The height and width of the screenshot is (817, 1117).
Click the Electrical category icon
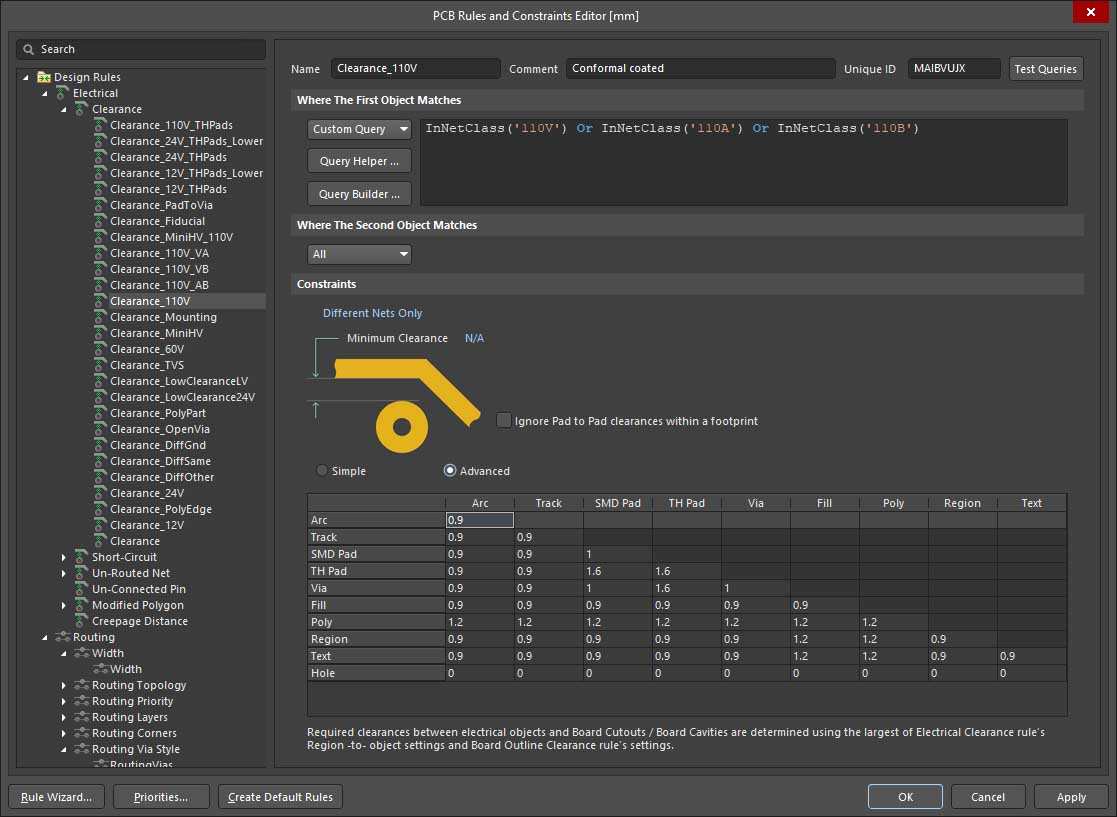63,93
